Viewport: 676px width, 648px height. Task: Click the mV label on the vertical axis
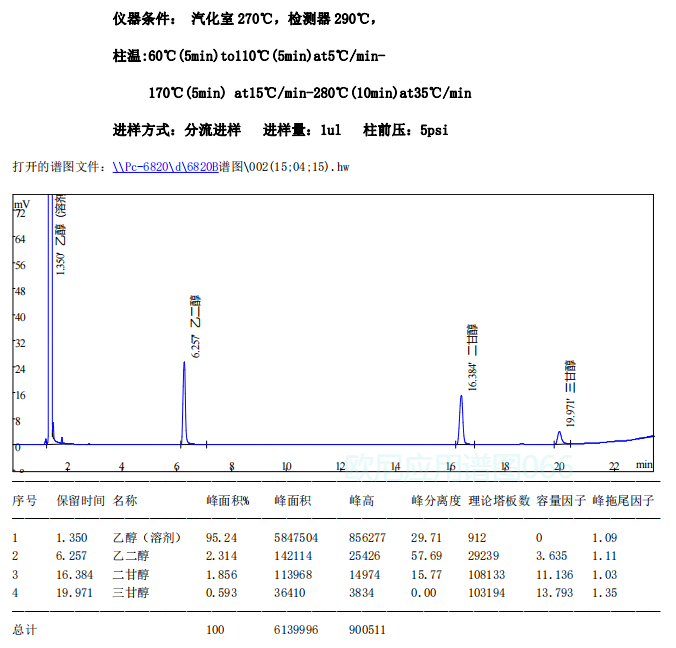pos(21,204)
